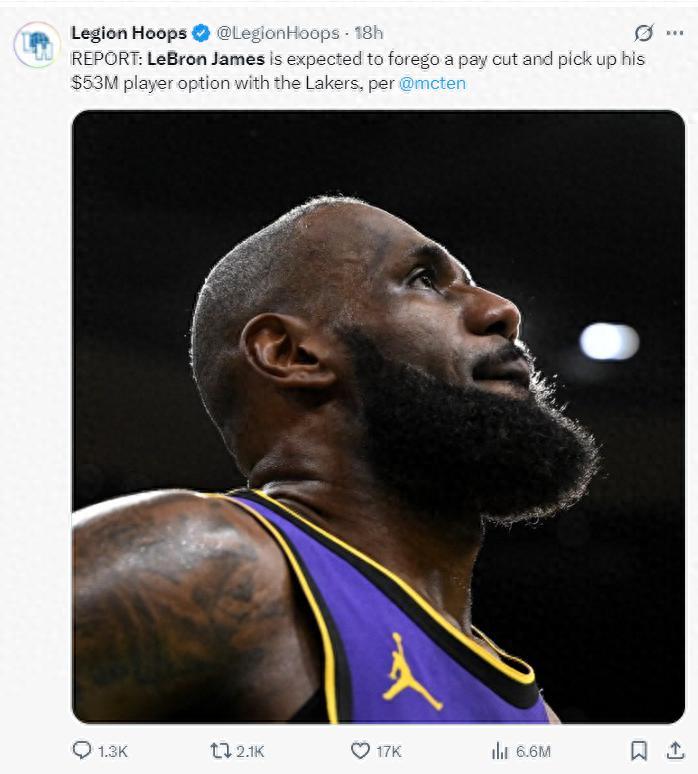Screen dimensions: 698x774
Task: Click the 6.6M views count
Action: click(x=533, y=751)
